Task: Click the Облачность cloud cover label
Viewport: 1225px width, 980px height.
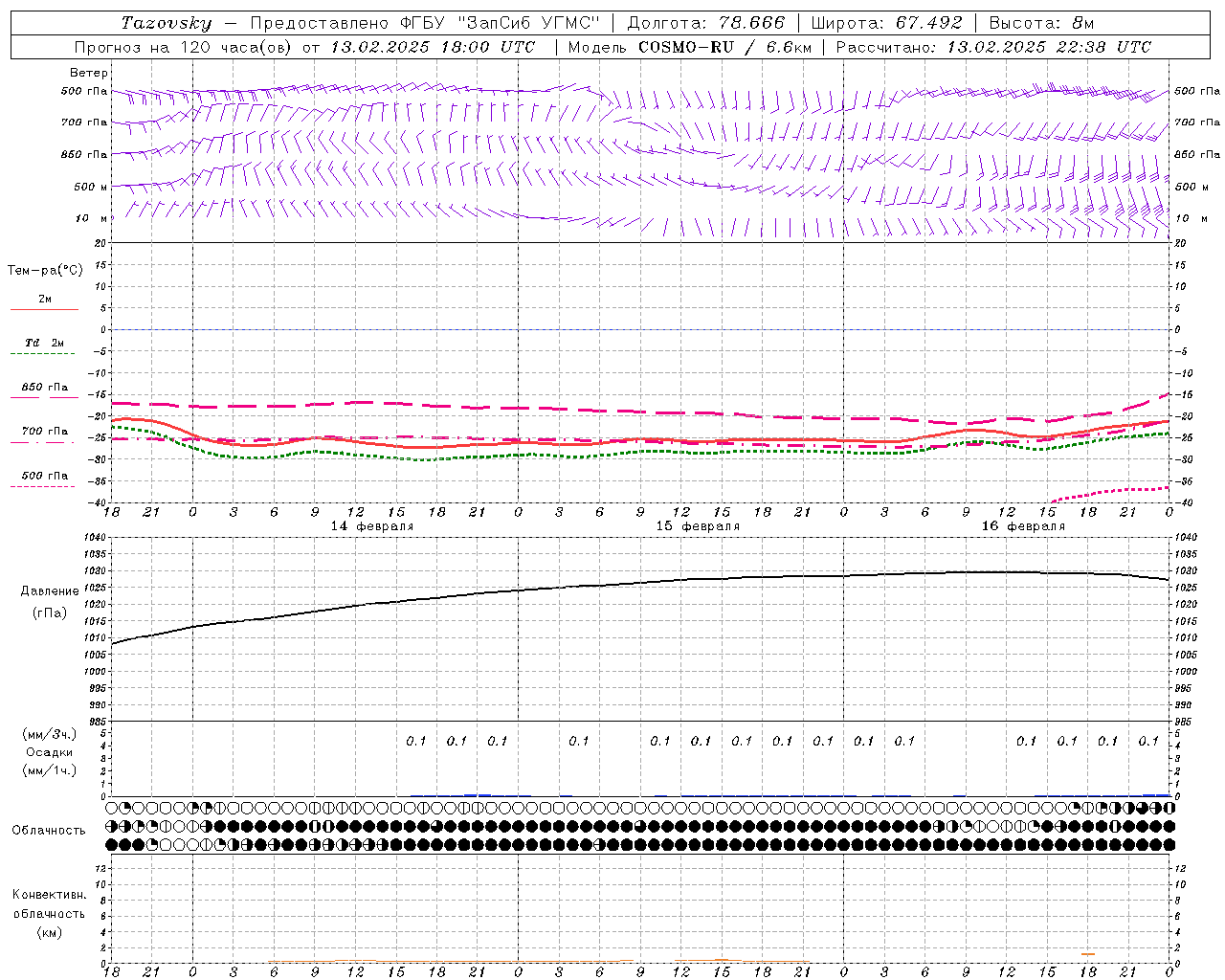Action: click(x=49, y=830)
